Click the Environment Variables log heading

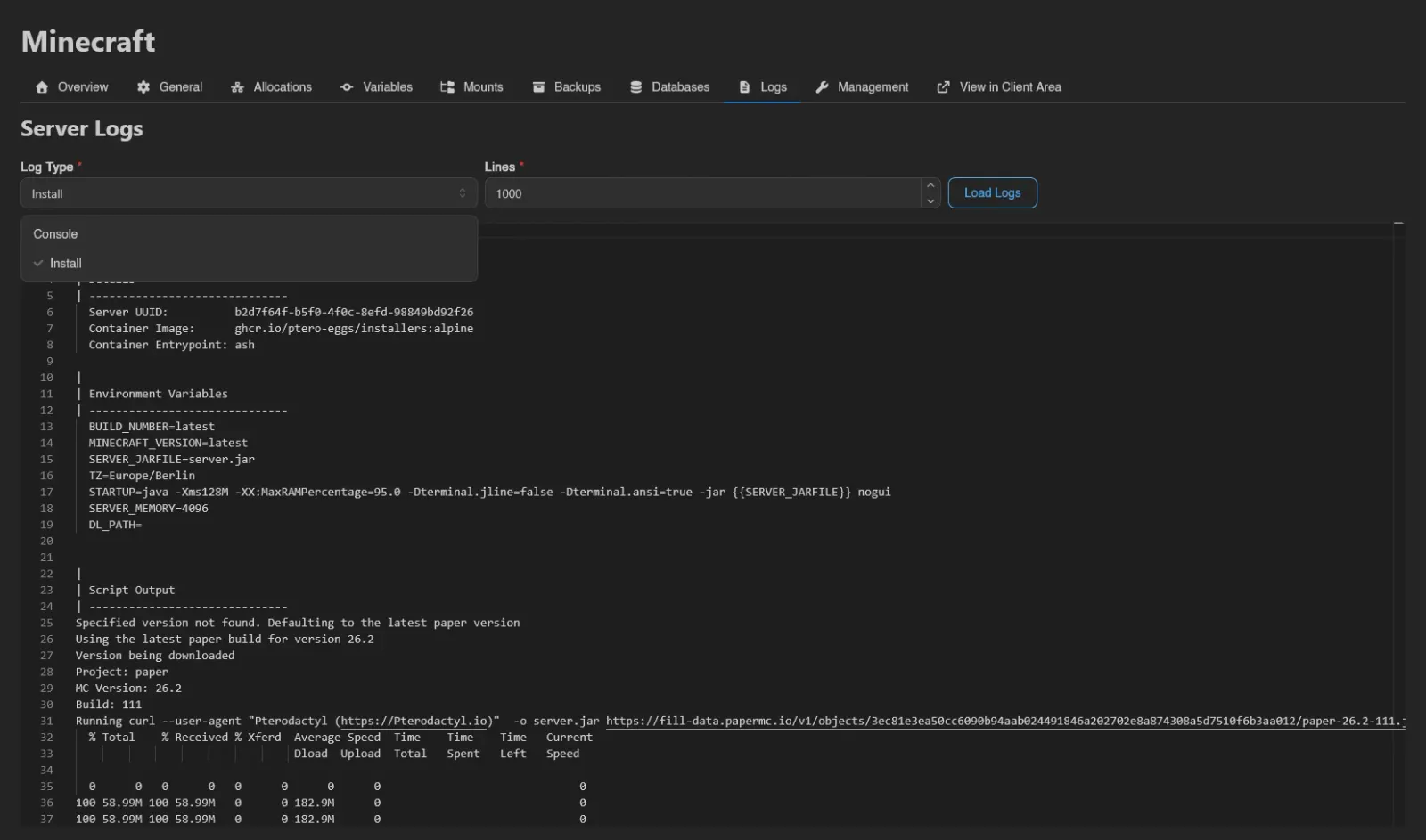pos(158,394)
